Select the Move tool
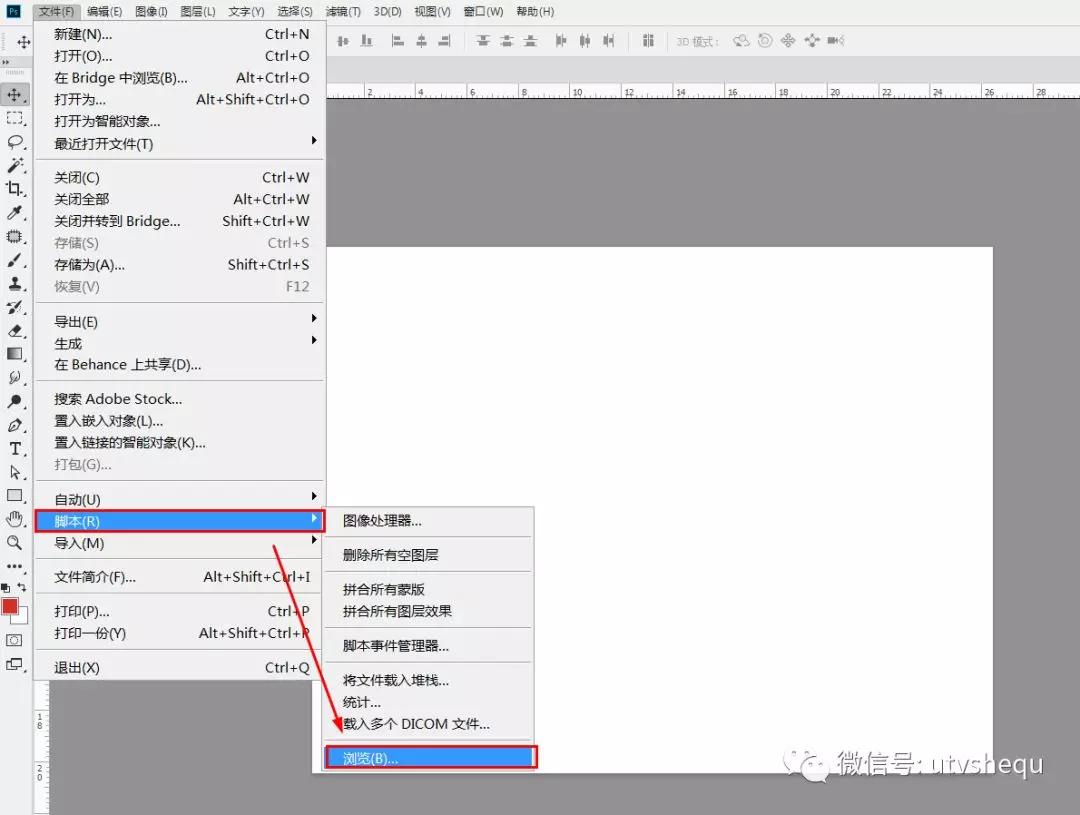Screen dimensions: 1080x815 15,95
